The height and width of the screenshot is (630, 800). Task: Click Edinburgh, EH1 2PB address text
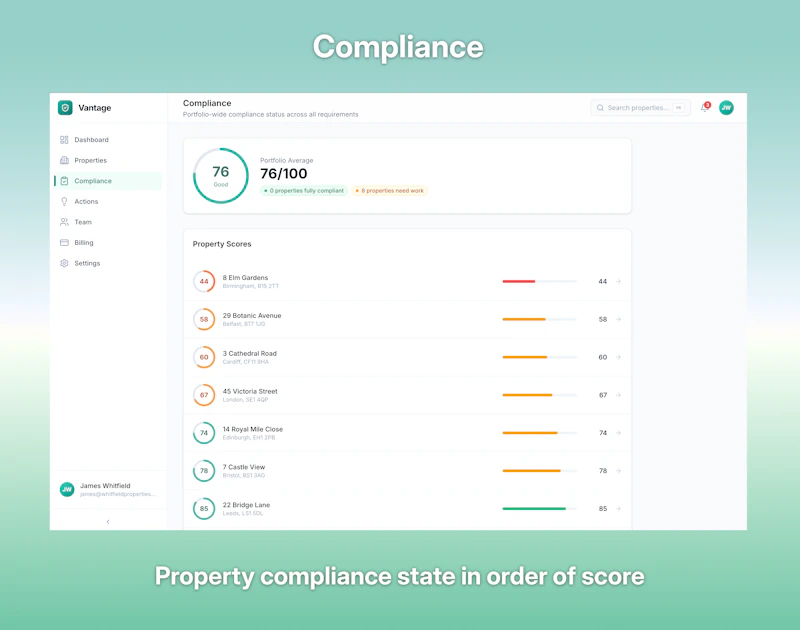pos(248,438)
